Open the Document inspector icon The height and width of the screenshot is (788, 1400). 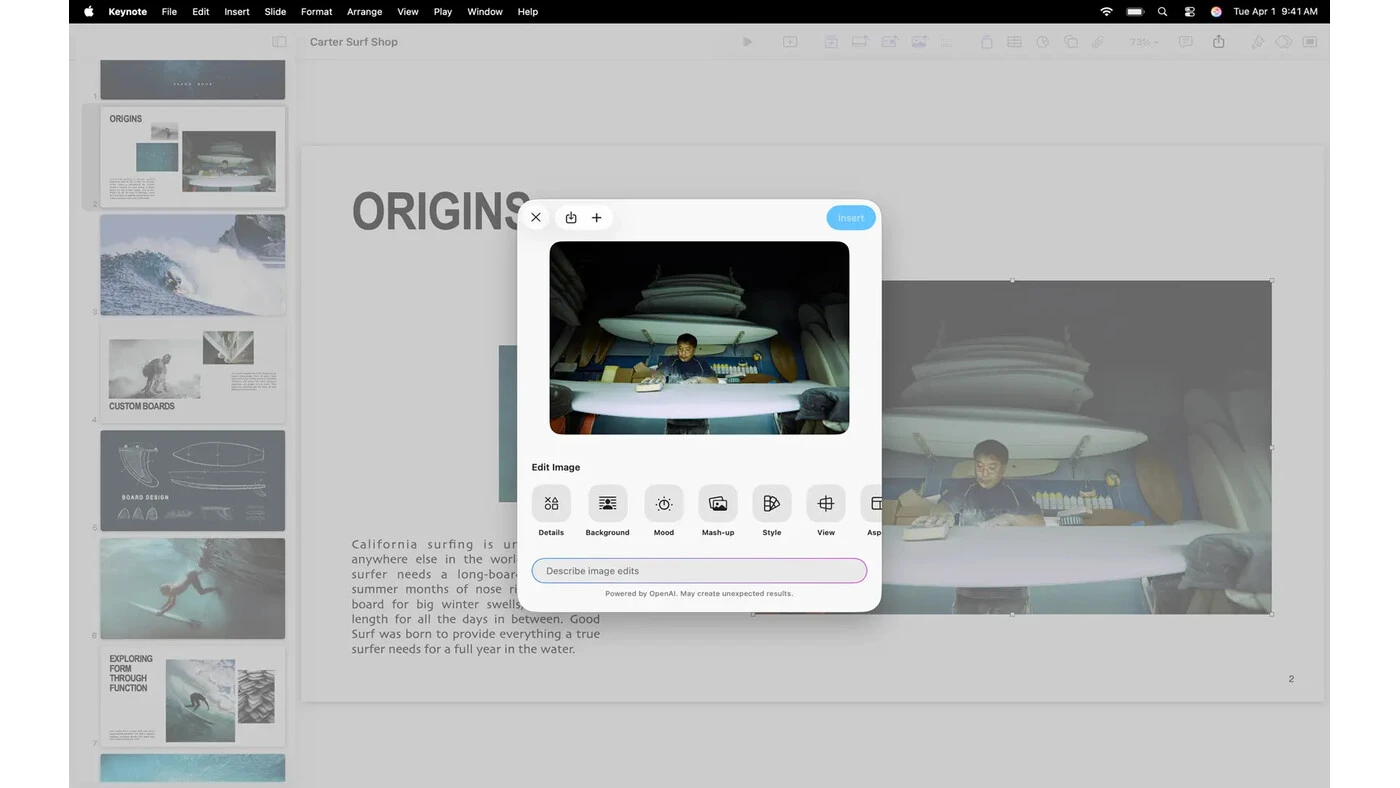click(1310, 42)
